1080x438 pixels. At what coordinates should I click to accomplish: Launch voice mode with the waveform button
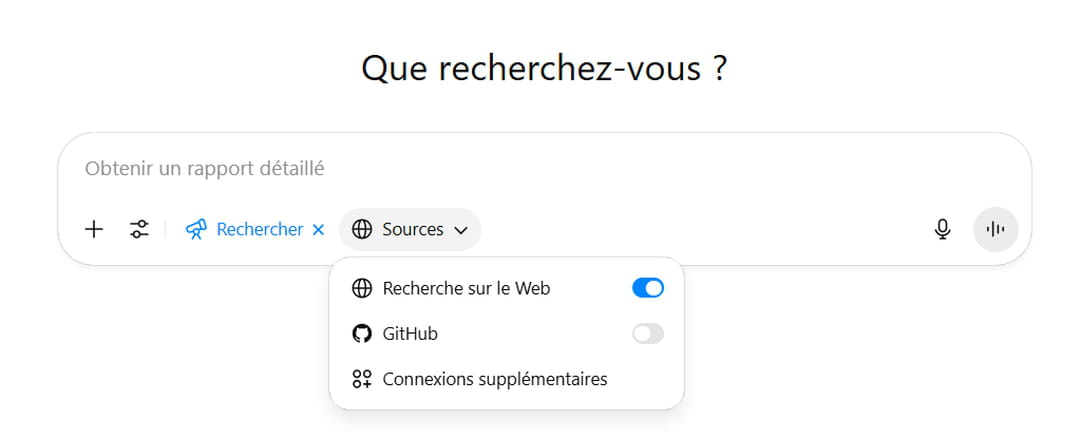coord(995,229)
